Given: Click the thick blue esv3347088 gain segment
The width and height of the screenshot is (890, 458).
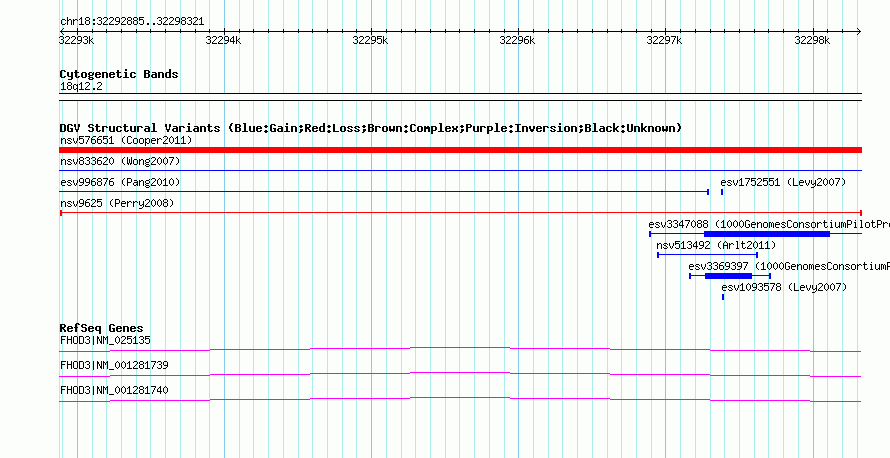Looking at the screenshot, I should (767, 234).
